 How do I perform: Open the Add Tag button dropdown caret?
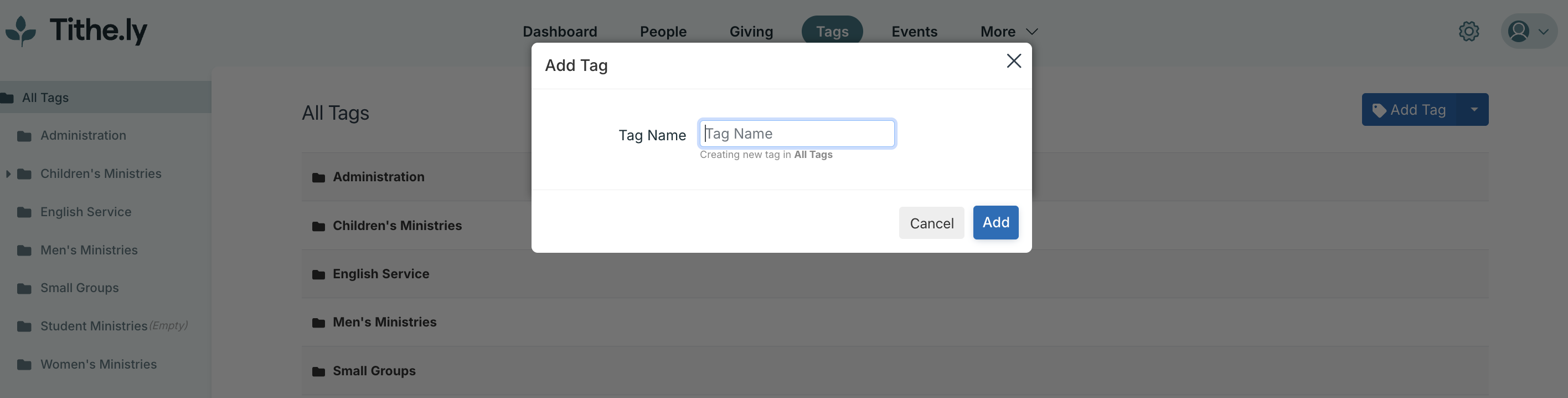pyautogui.click(x=1474, y=110)
